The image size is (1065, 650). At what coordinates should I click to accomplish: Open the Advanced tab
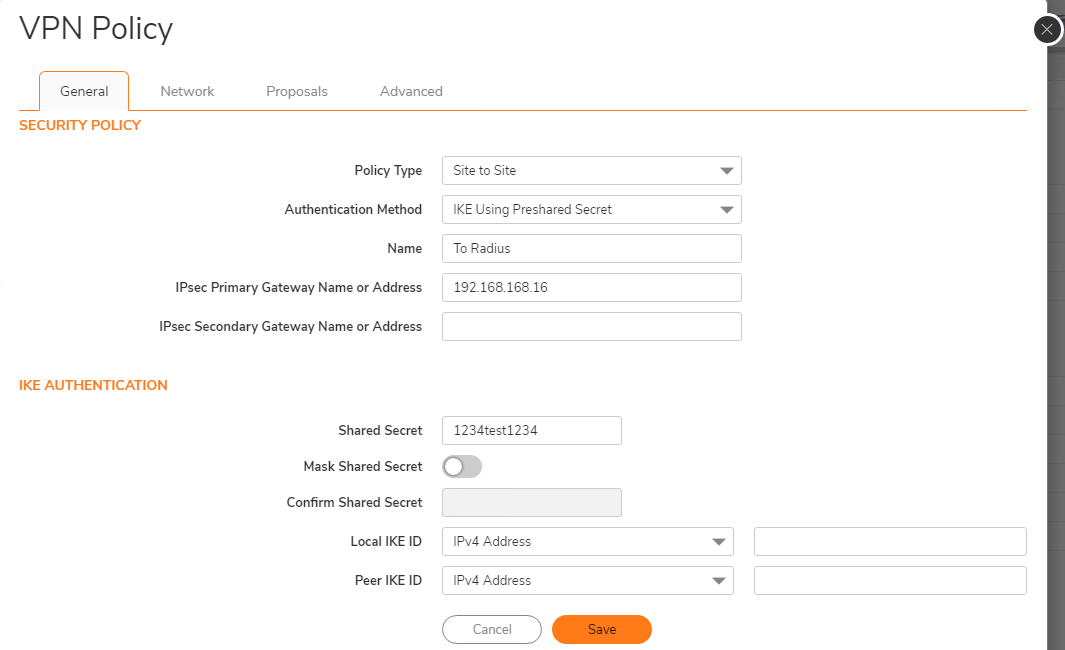point(411,91)
